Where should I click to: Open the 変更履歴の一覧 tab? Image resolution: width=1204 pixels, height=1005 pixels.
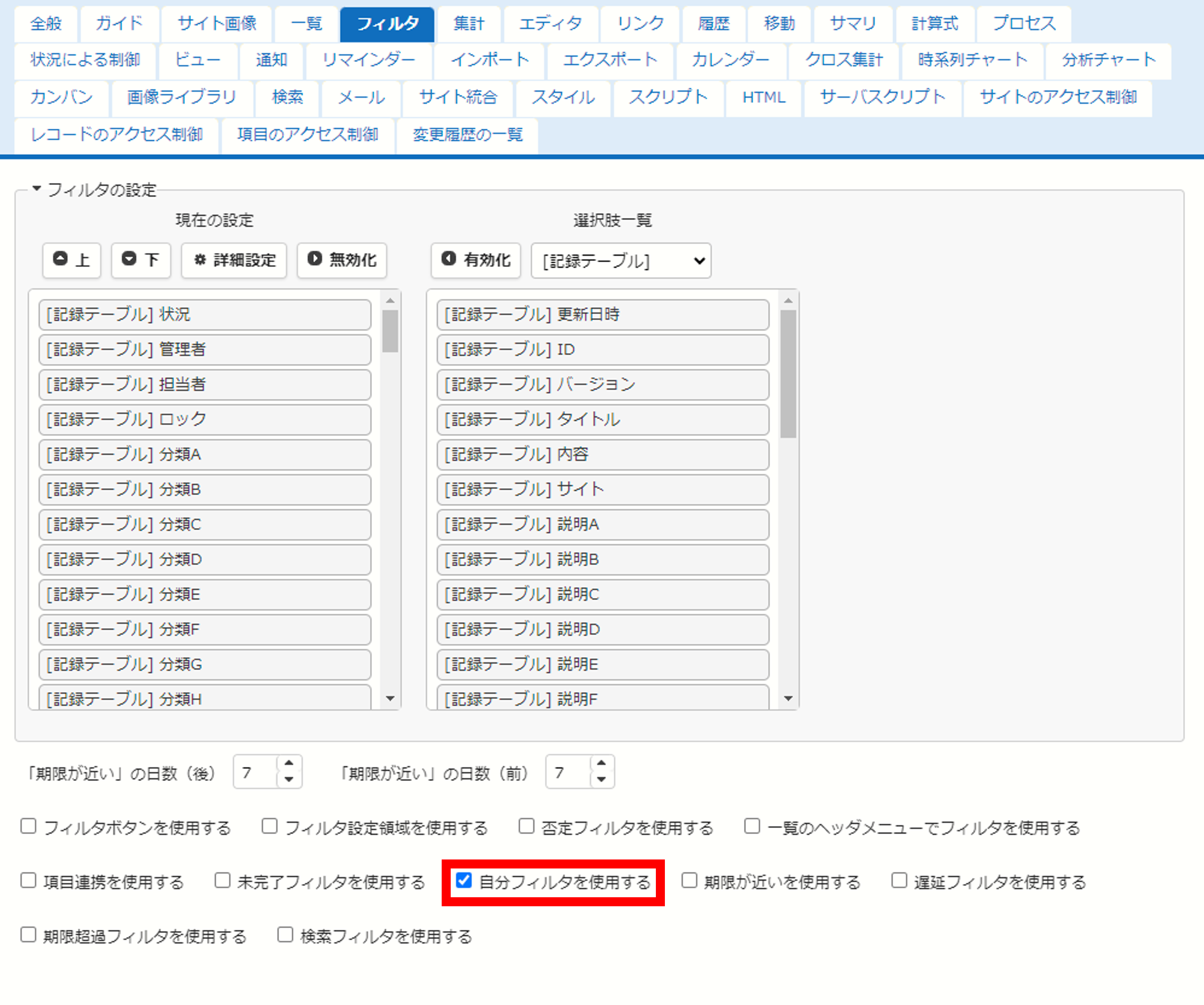468,135
